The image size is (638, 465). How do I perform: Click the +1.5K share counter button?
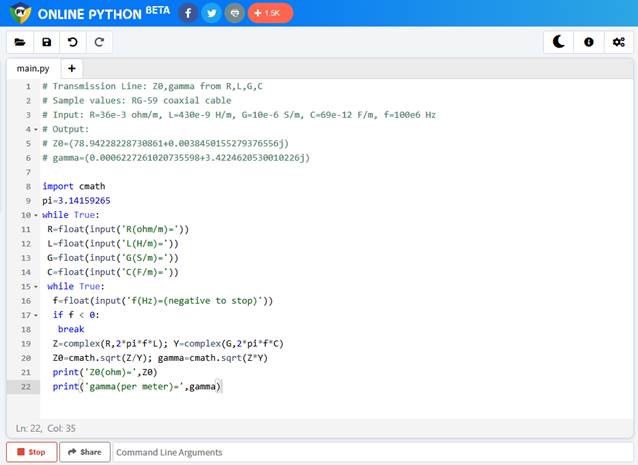pyautogui.click(x=269, y=13)
